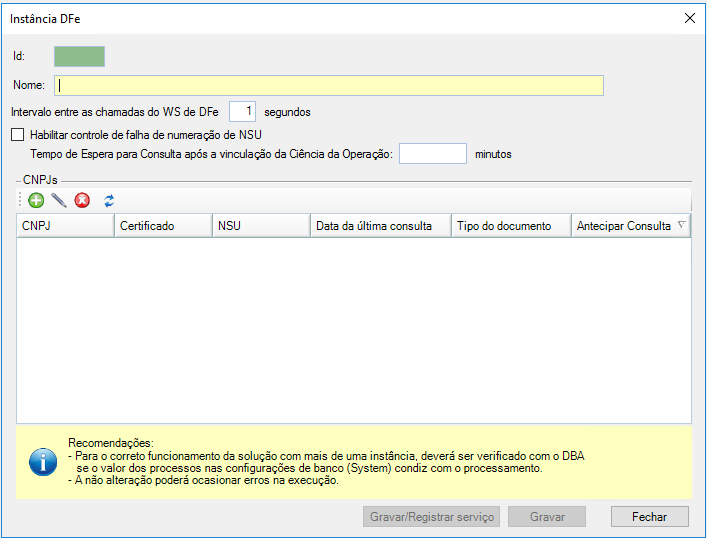
Task: Add a new CNPJ with green plus icon
Action: coord(36,200)
